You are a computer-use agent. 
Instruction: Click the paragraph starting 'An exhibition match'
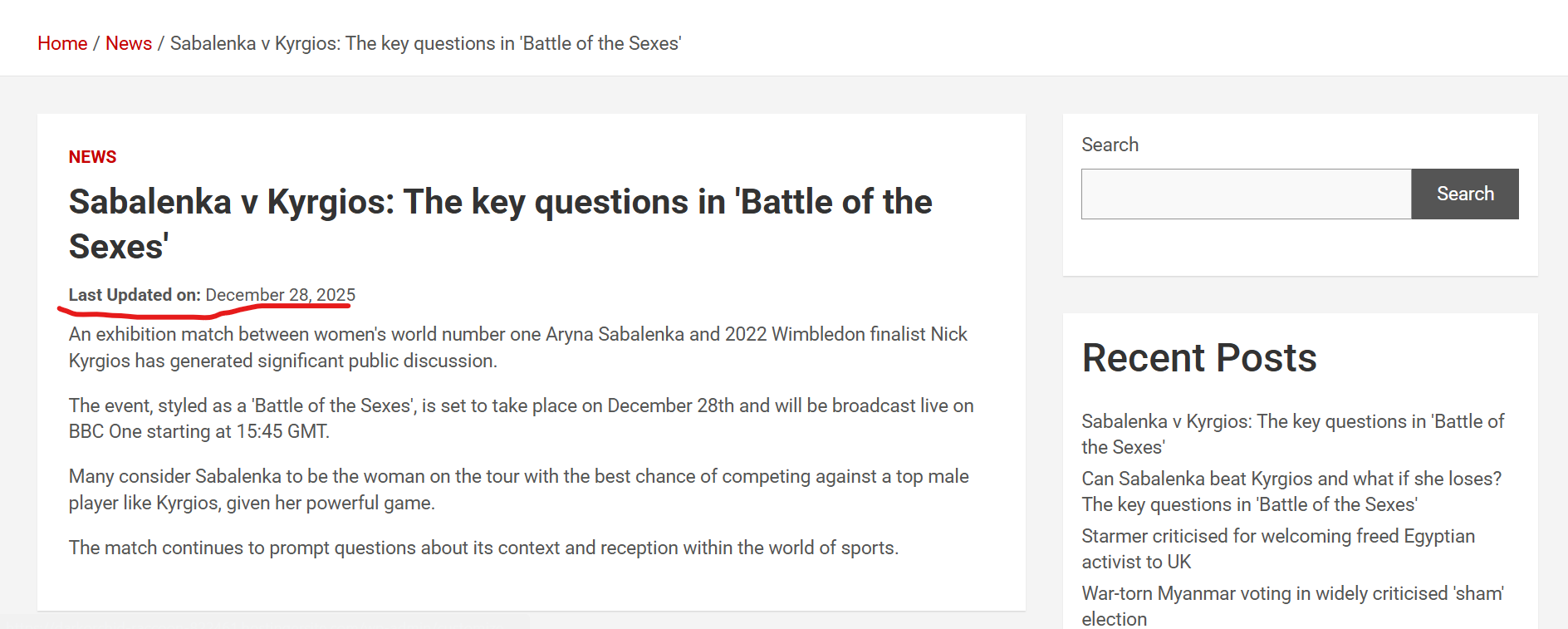517,347
